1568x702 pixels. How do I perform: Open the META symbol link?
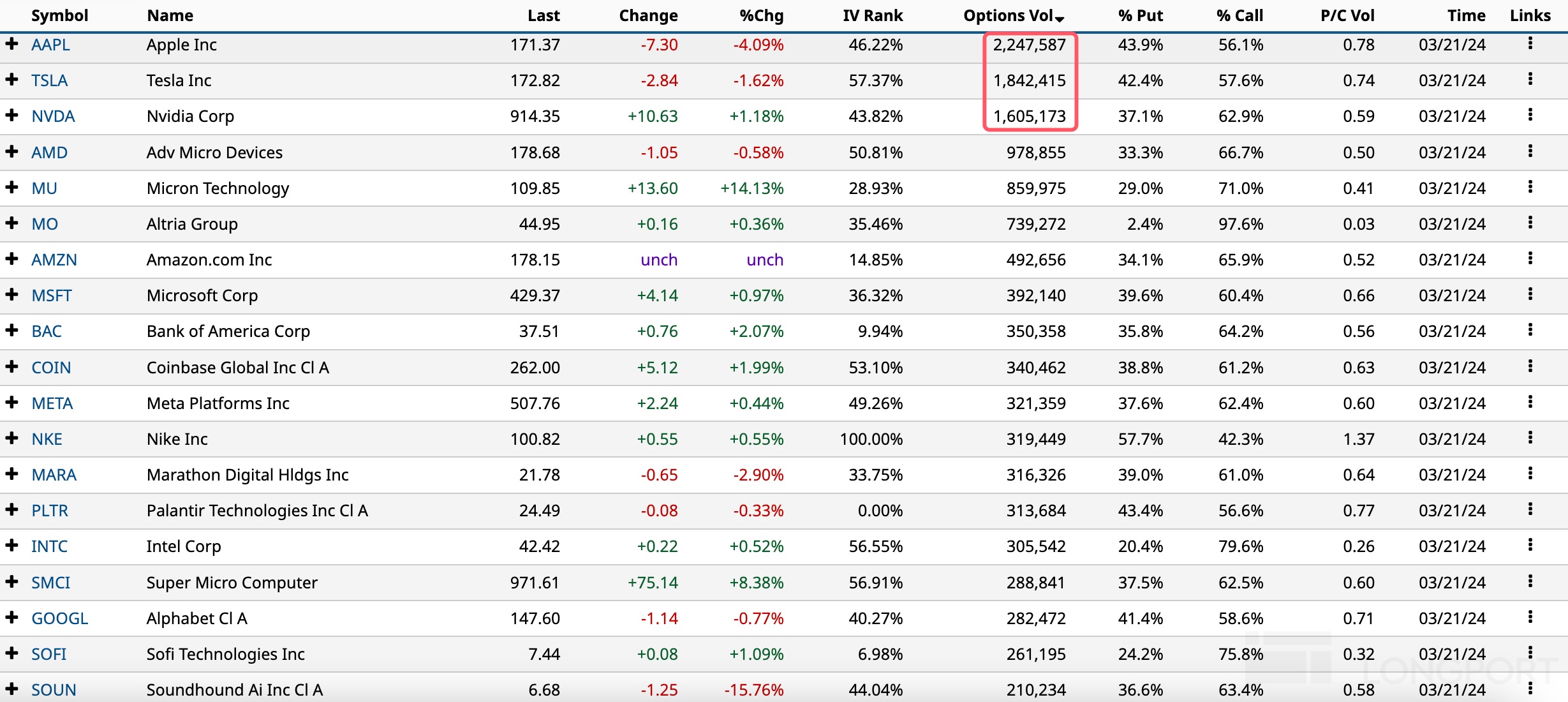[x=52, y=403]
